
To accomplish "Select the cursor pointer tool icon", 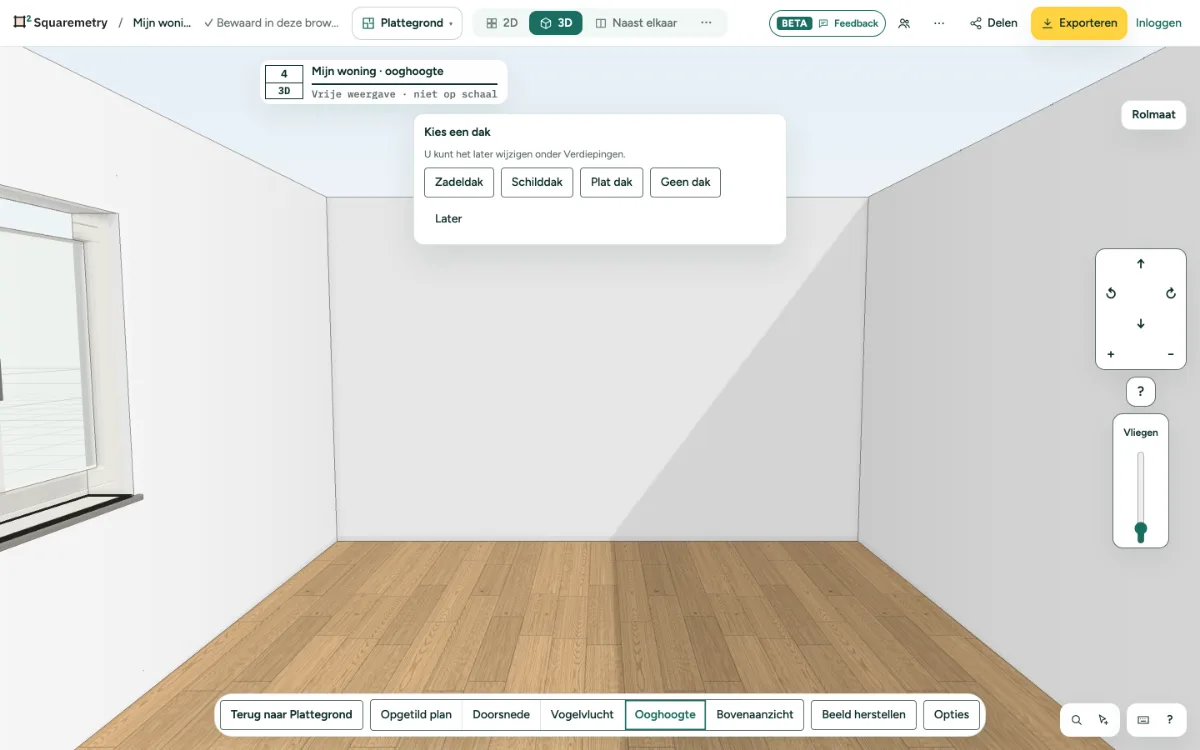I will 1103,719.
